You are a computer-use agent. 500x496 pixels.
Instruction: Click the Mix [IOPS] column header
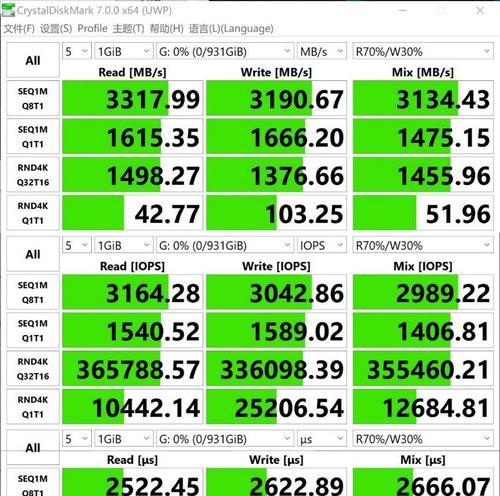tap(423, 266)
